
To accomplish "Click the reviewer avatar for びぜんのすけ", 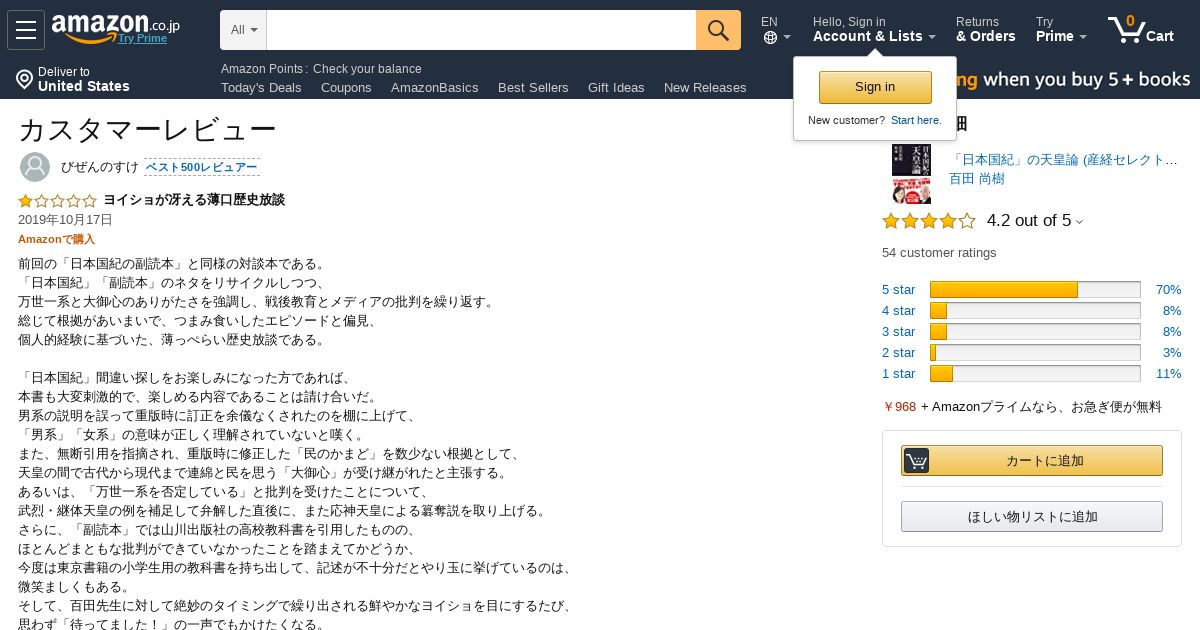I will 35,167.
